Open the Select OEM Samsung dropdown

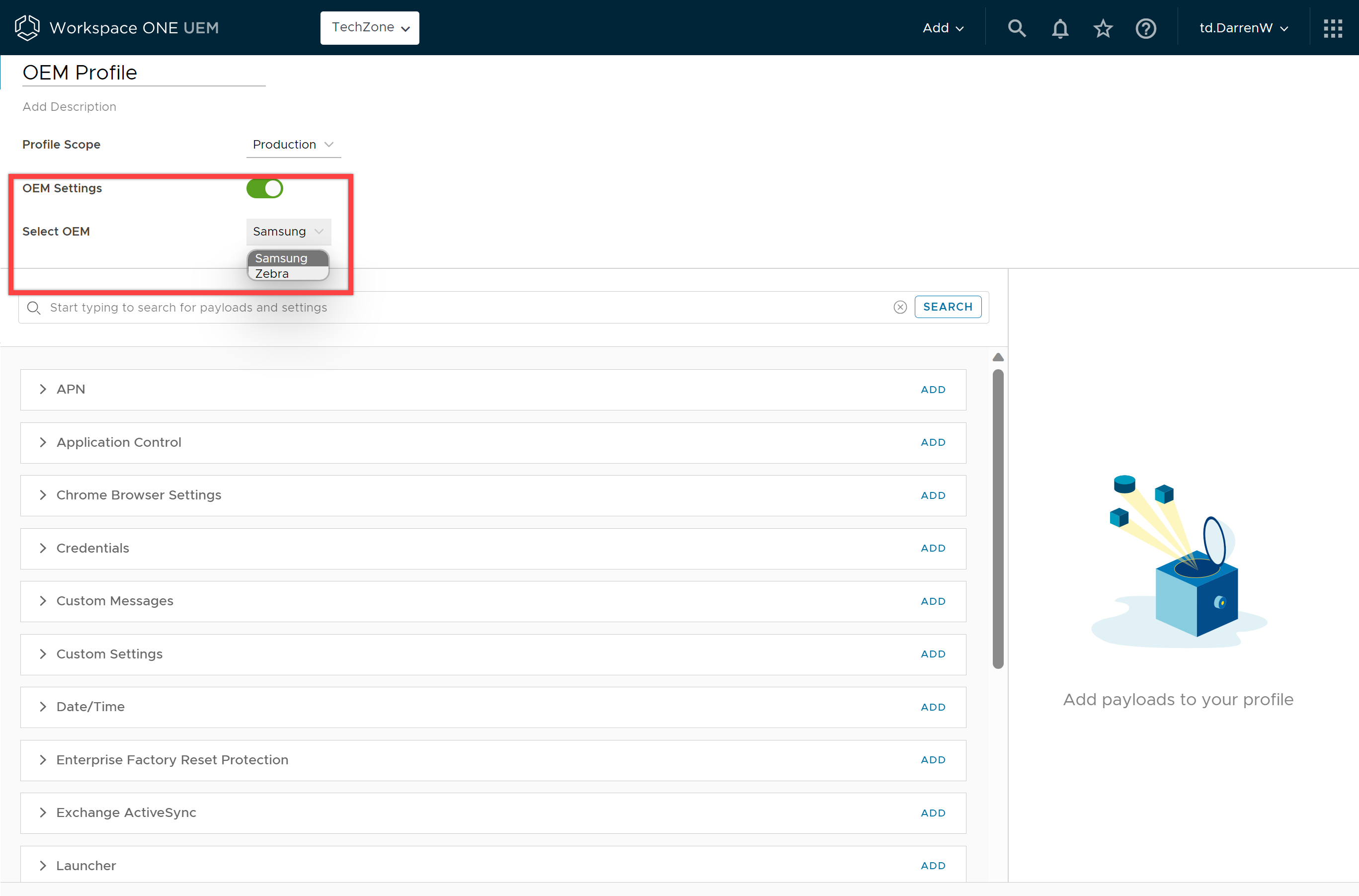point(288,232)
